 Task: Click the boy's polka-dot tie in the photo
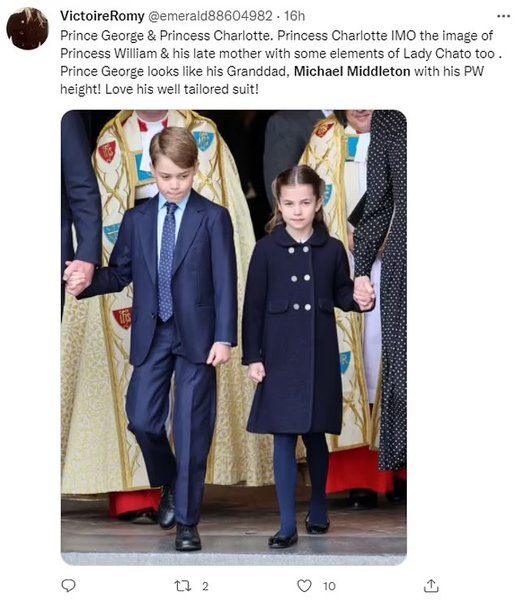(x=167, y=262)
